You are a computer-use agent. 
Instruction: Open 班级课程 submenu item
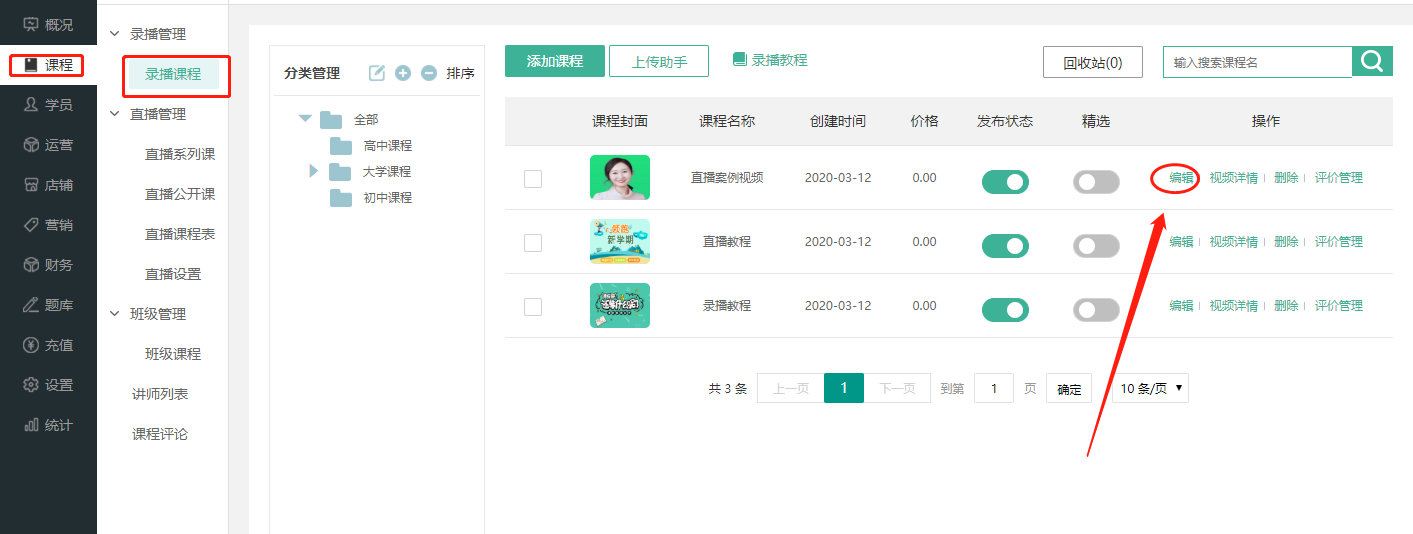tap(173, 354)
